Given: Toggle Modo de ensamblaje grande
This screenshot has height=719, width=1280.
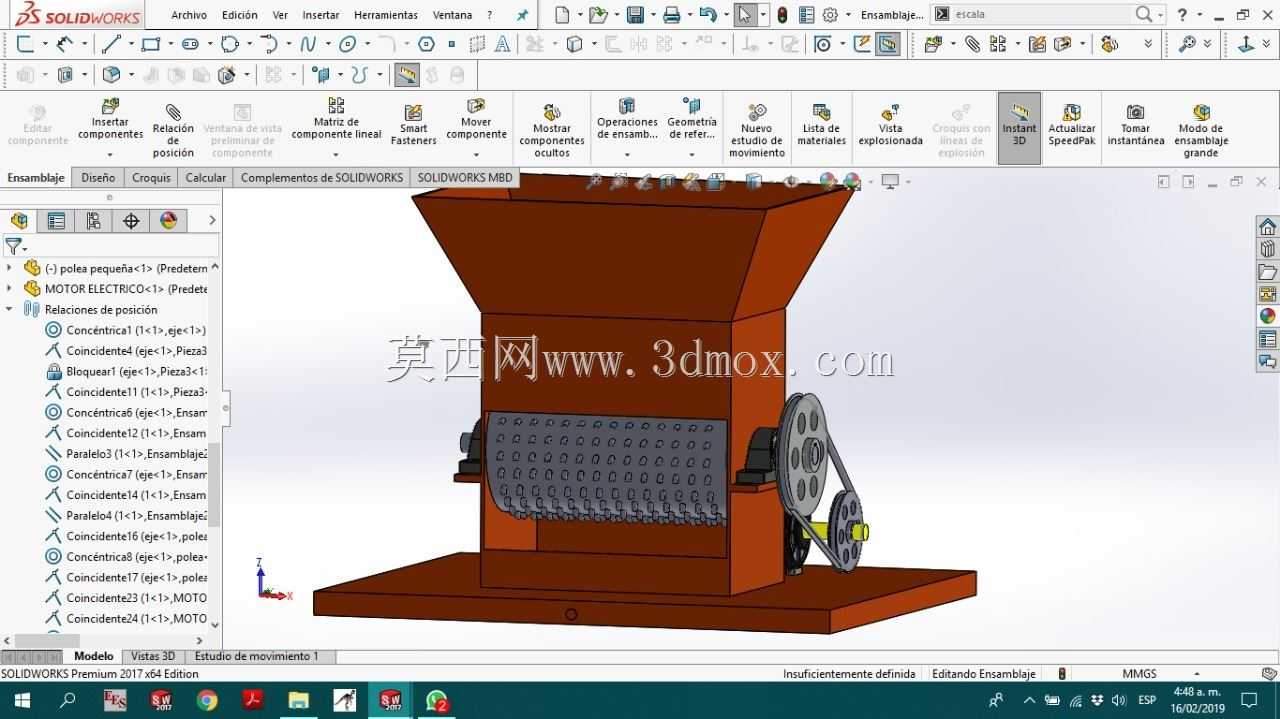Looking at the screenshot, I should tap(1201, 128).
